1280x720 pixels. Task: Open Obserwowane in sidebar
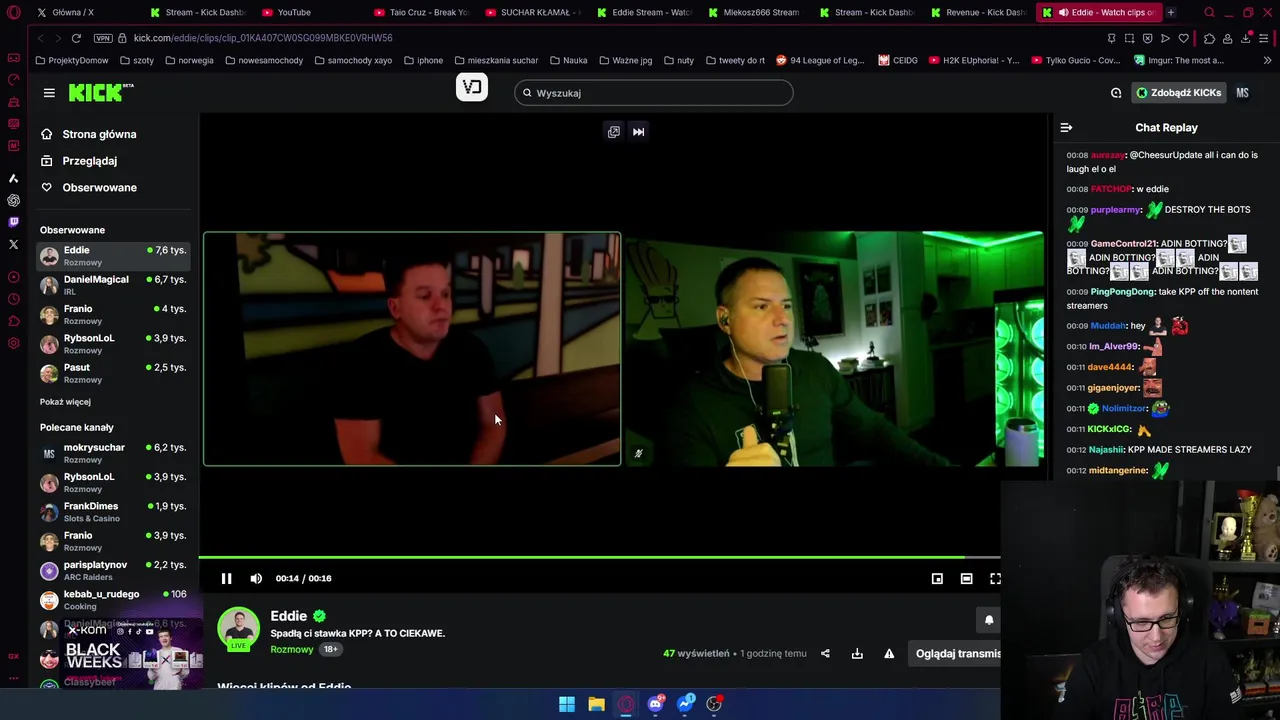pyautogui.click(x=99, y=187)
